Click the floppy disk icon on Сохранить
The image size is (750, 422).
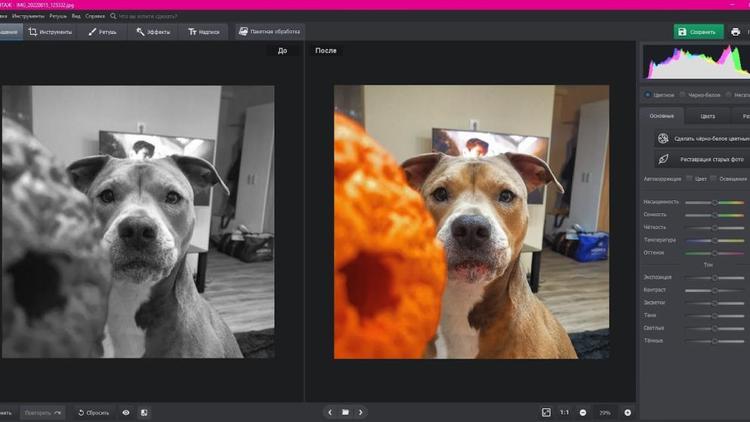pos(682,32)
